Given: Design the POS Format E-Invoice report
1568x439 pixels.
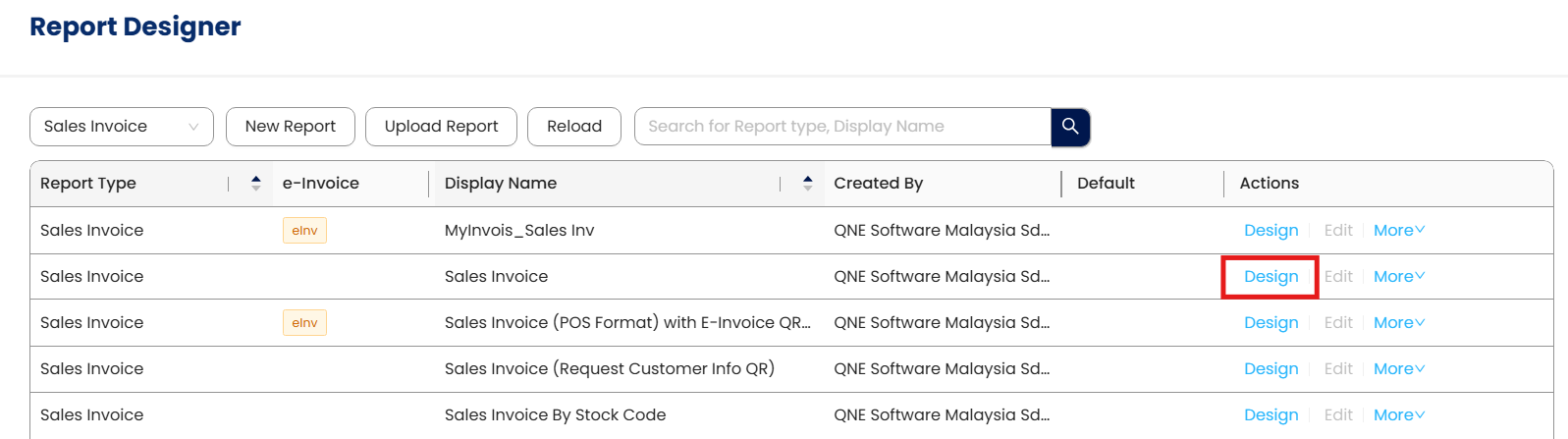Looking at the screenshot, I should tap(1271, 323).
